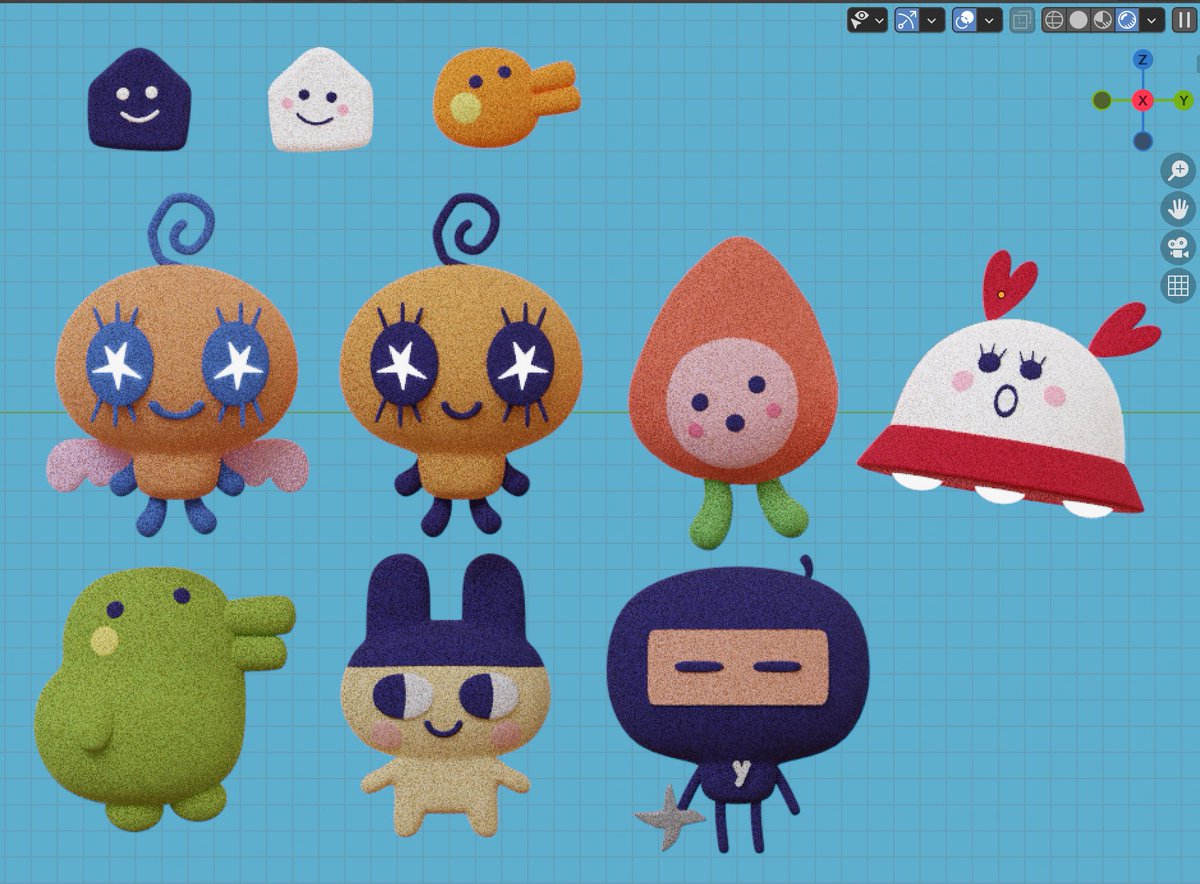Image resolution: width=1200 pixels, height=884 pixels.
Task: Click the red X axis gizmo ball
Action: [1143, 100]
